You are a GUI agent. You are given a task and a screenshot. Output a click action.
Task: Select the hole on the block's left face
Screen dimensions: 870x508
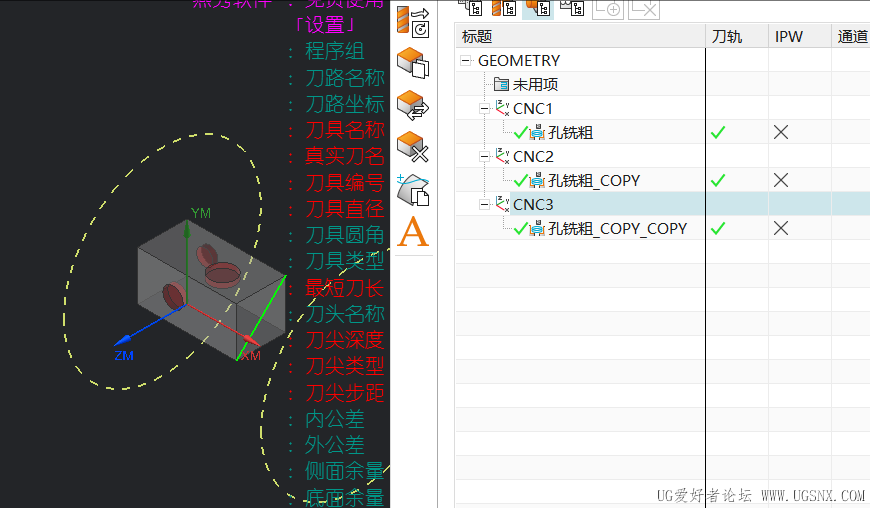click(174, 295)
